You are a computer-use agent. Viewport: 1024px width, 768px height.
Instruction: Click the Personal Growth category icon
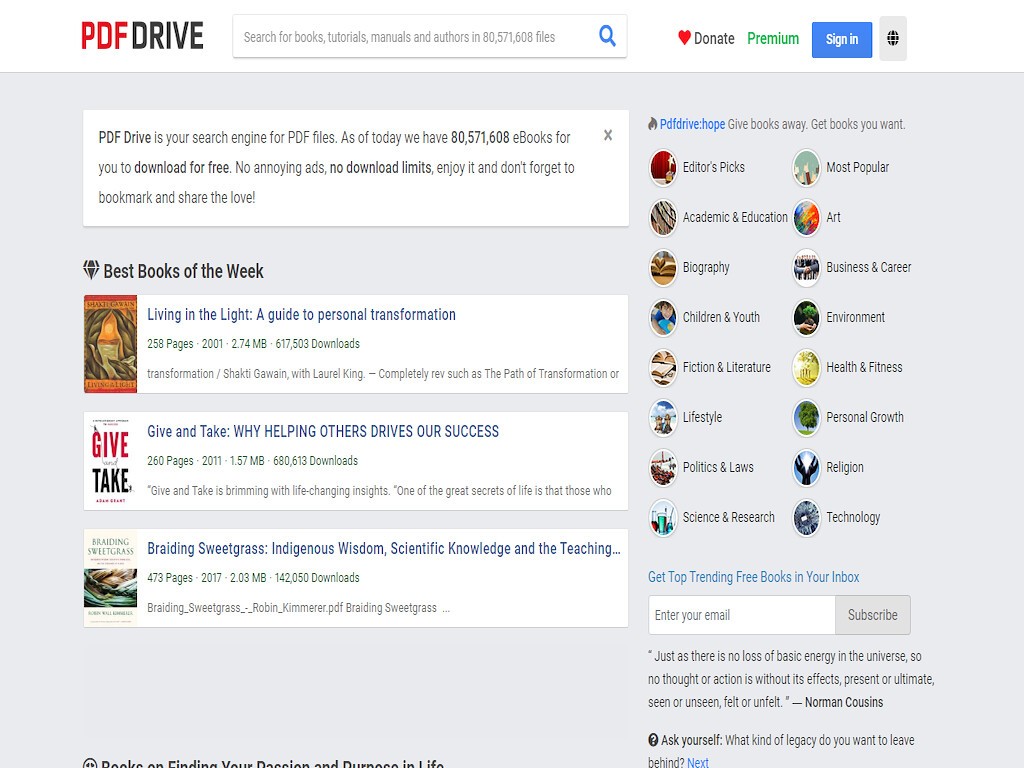[x=807, y=417]
